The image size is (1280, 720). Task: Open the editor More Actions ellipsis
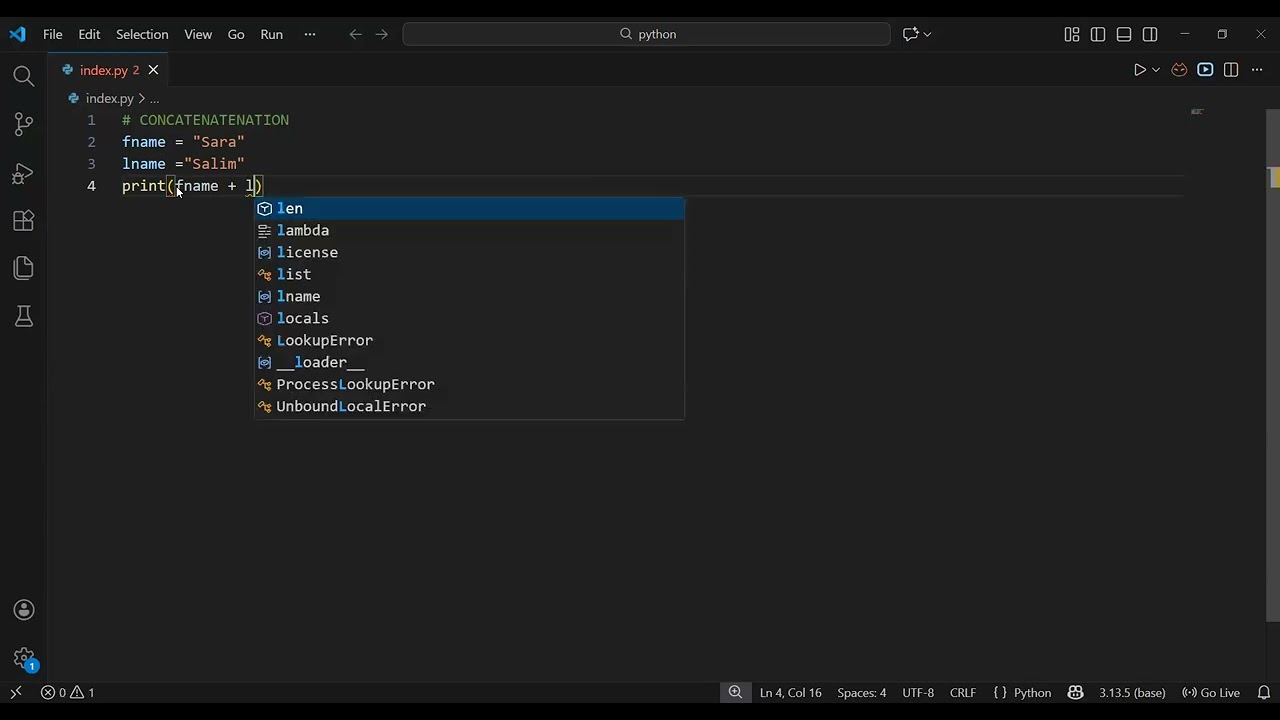[x=1257, y=70]
